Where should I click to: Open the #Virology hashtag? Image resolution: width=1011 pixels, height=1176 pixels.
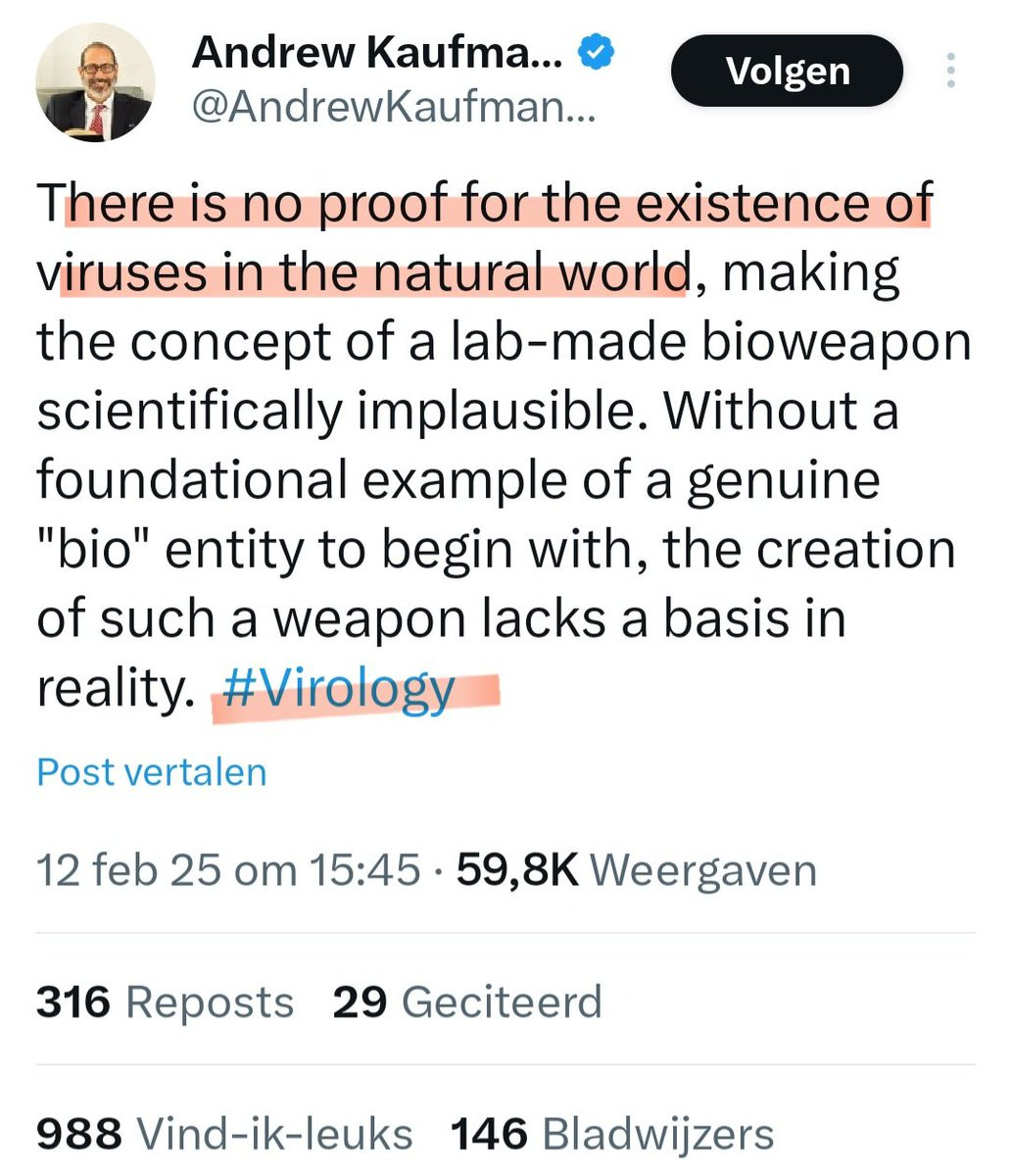pos(339,689)
